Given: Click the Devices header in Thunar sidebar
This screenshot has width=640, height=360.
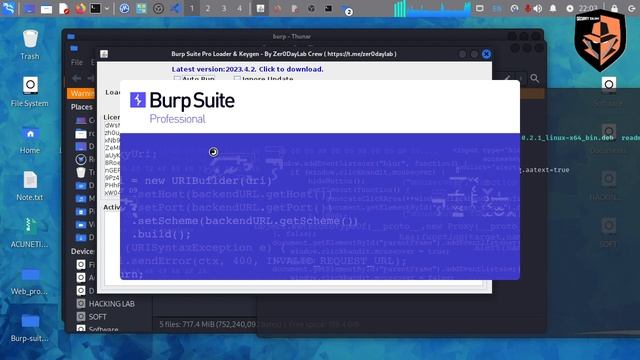Looking at the screenshot, I should pos(82,251).
